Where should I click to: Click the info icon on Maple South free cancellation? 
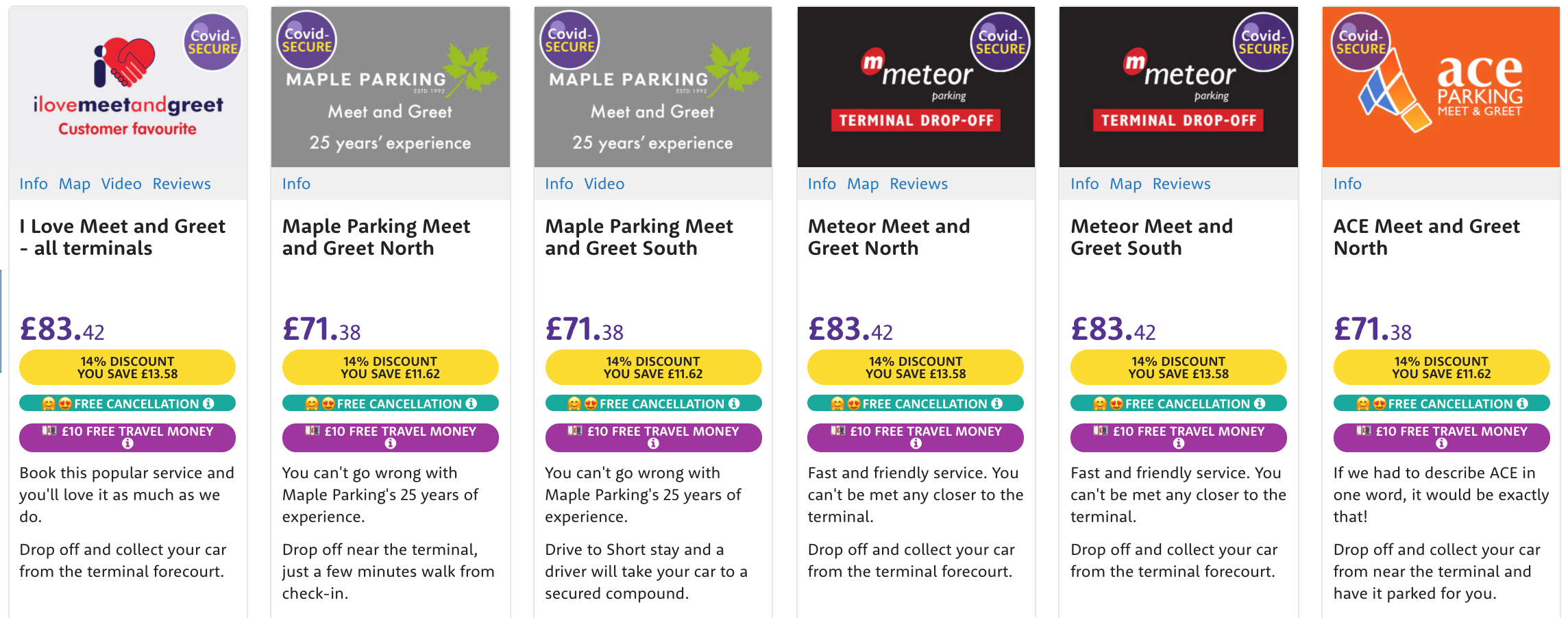[x=734, y=404]
